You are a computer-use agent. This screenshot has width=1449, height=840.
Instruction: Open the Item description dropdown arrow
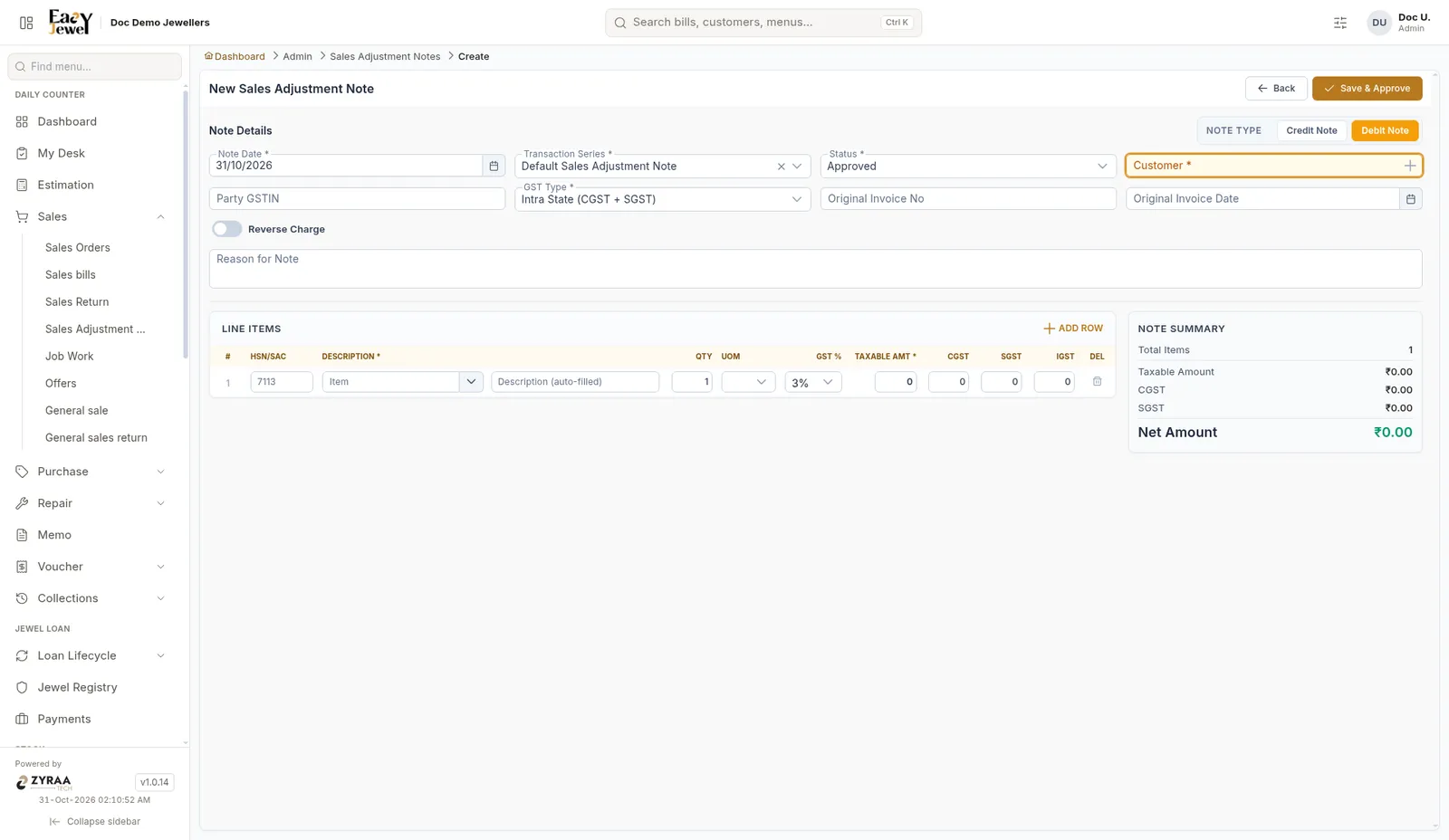tap(471, 382)
